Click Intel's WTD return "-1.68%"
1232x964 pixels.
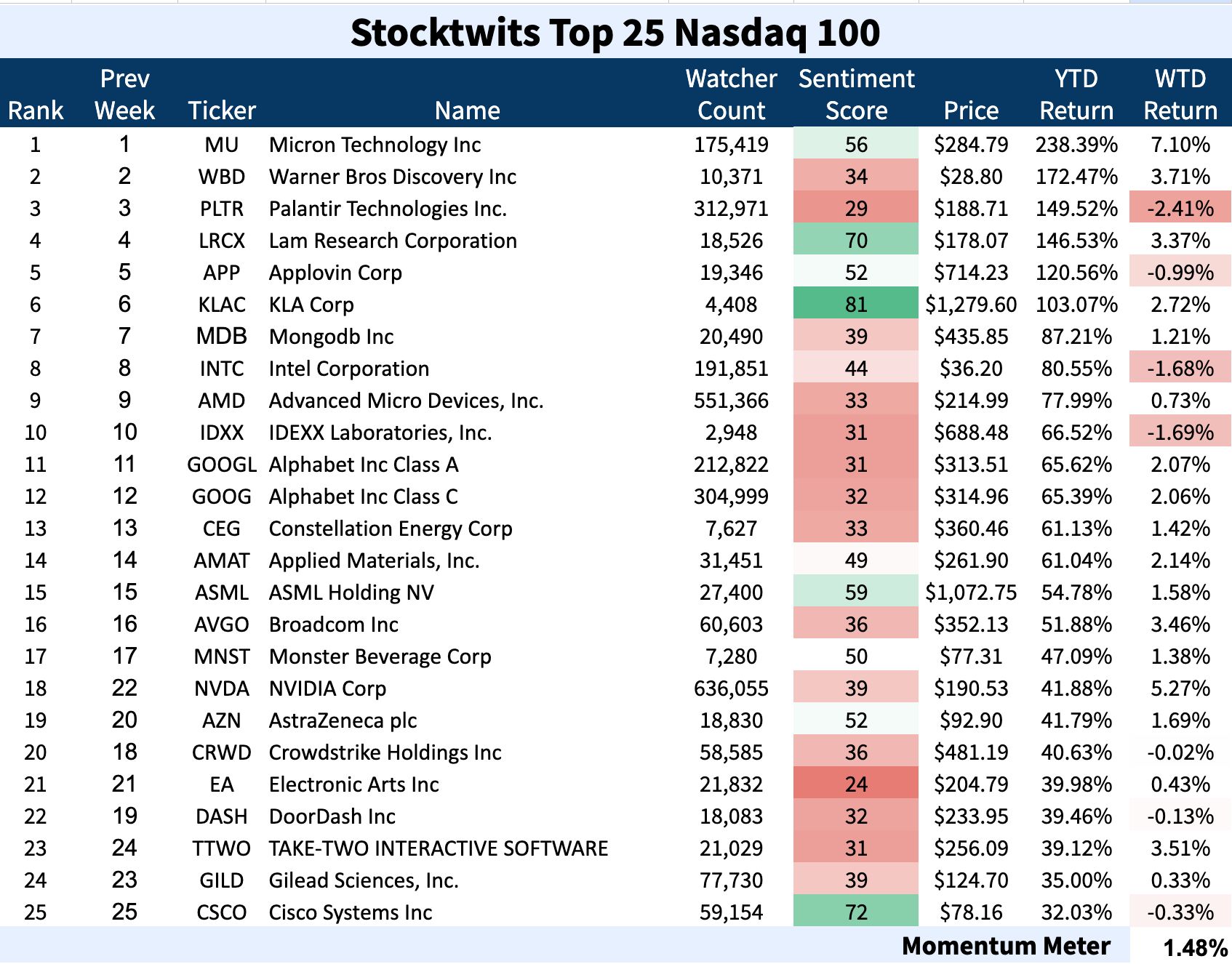click(x=1180, y=369)
